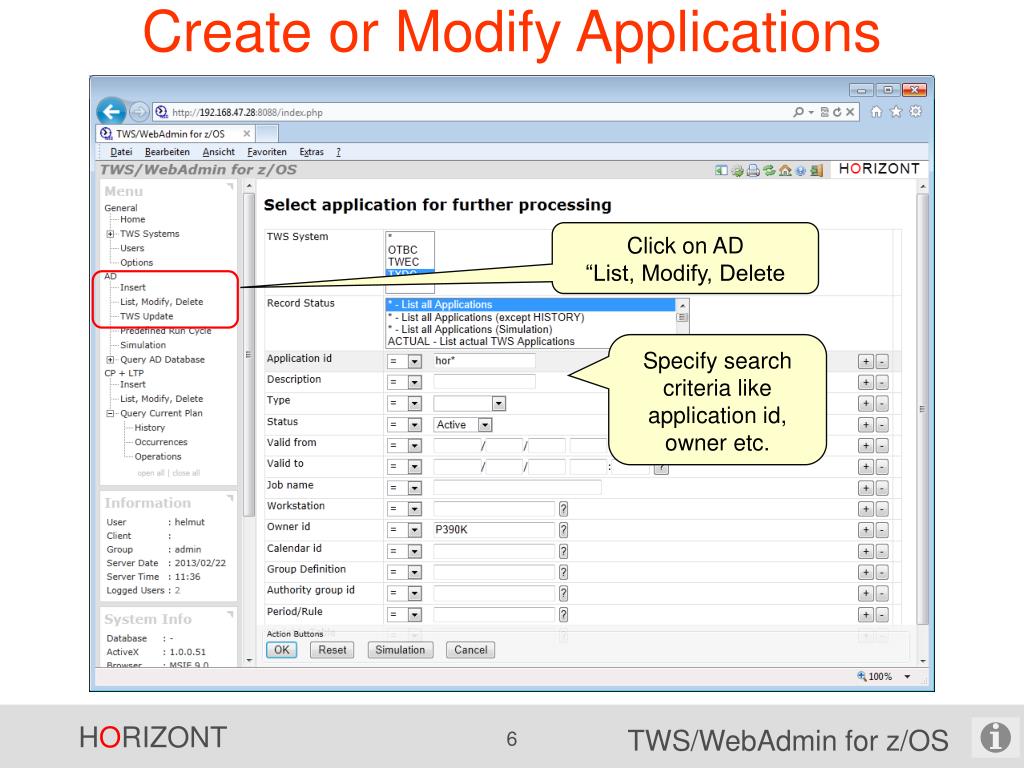Click the green bug icon in WebAdmin toolbar
Image resolution: width=1024 pixels, height=768 pixels.
tap(737, 171)
